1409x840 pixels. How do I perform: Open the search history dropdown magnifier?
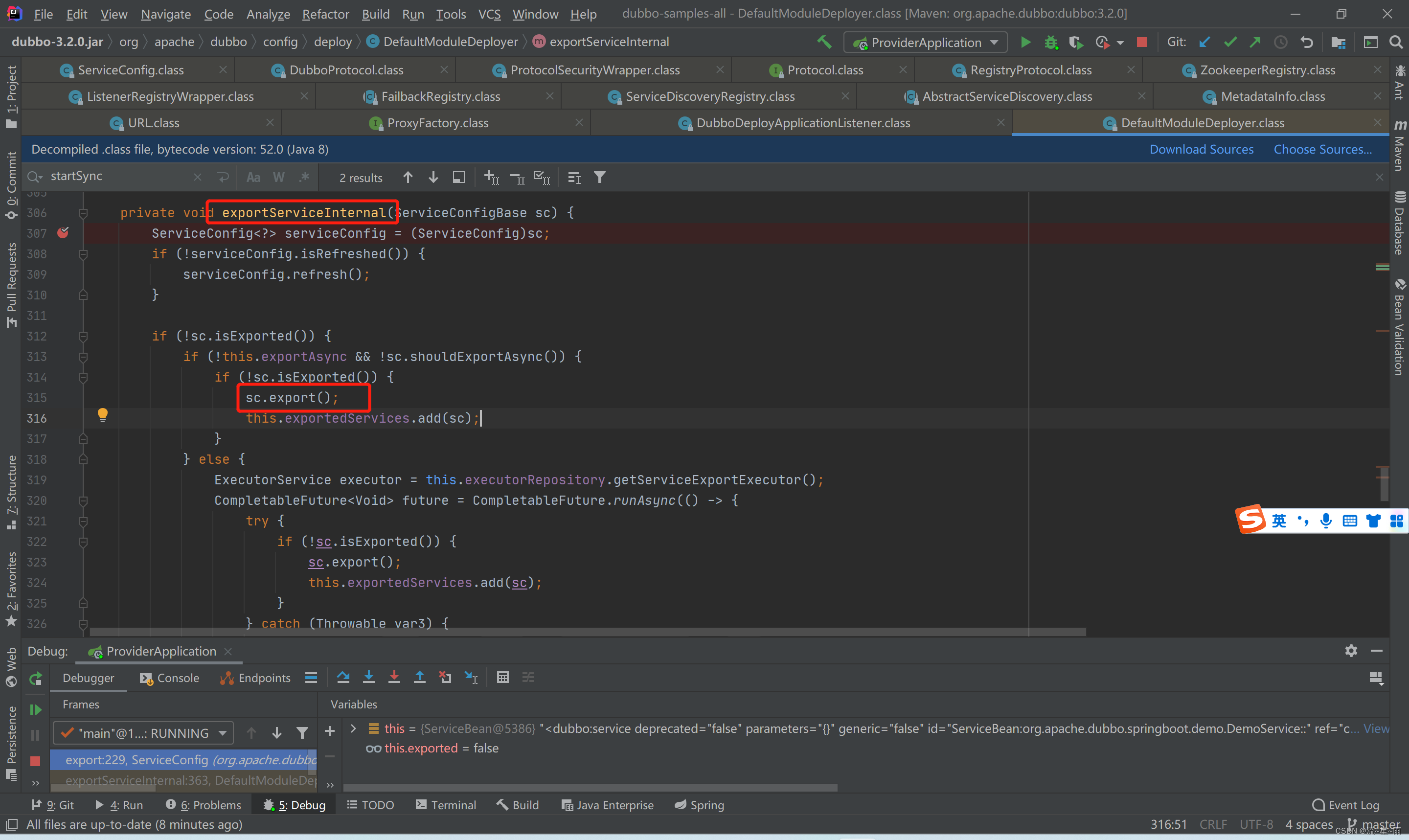click(35, 177)
